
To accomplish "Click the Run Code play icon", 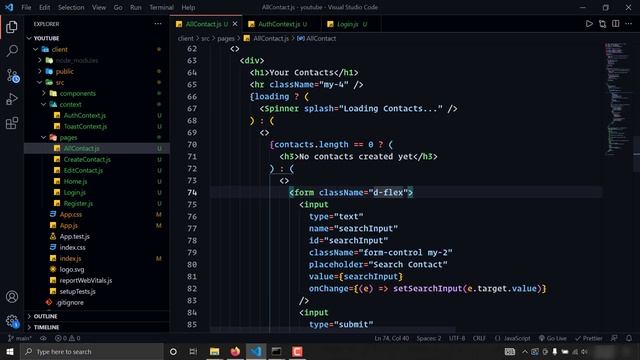I will (589, 24).
